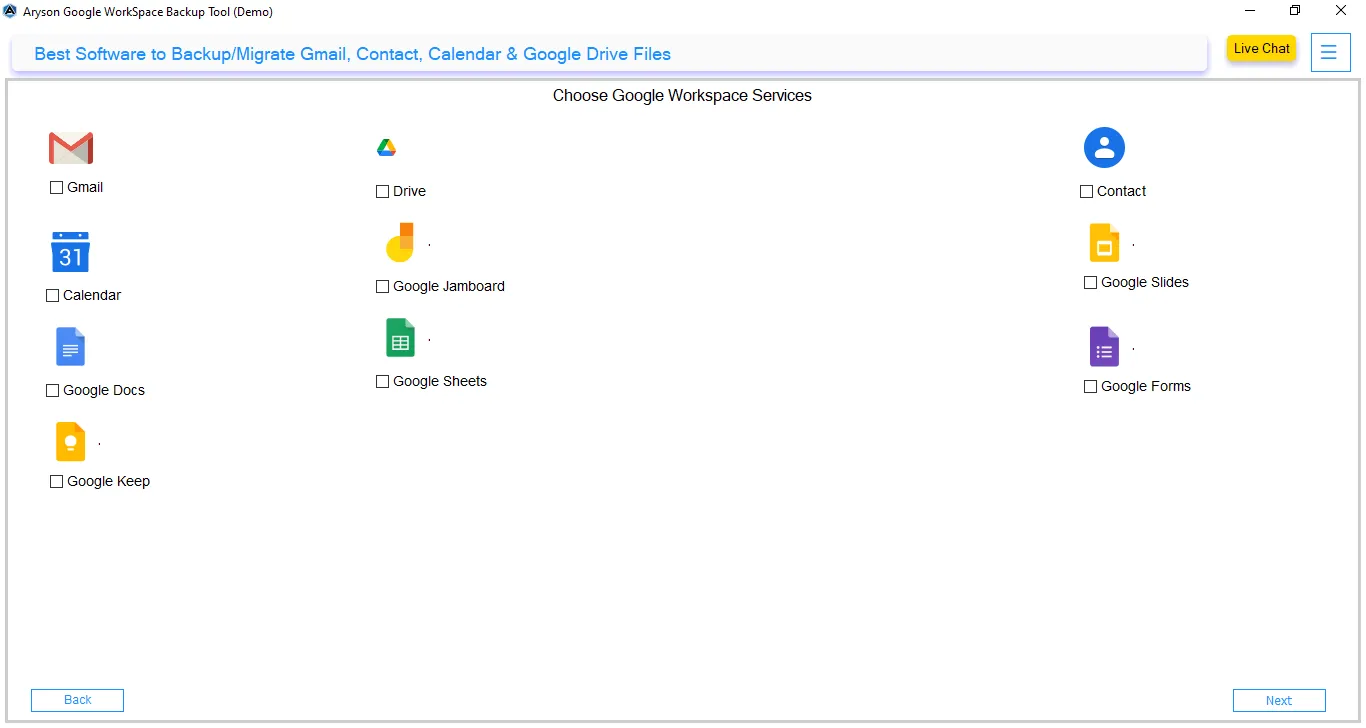Click the Contact icon
This screenshot has width=1366, height=728.
[x=1104, y=147]
